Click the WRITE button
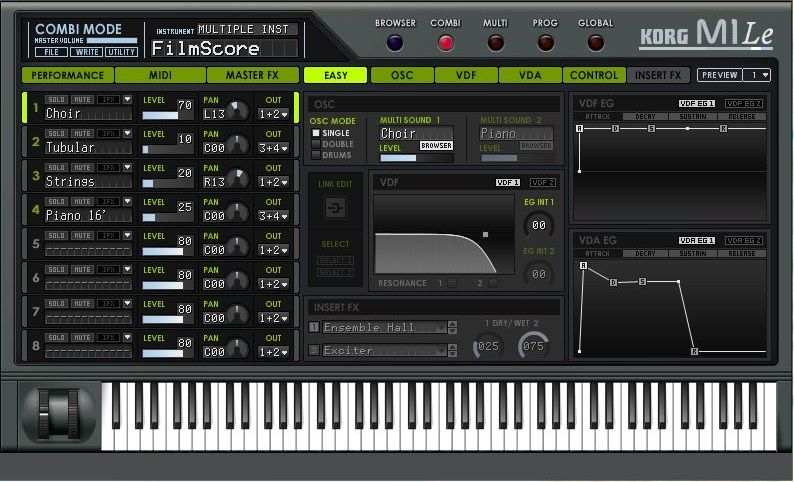The height and width of the screenshot is (482, 794). click(87, 52)
